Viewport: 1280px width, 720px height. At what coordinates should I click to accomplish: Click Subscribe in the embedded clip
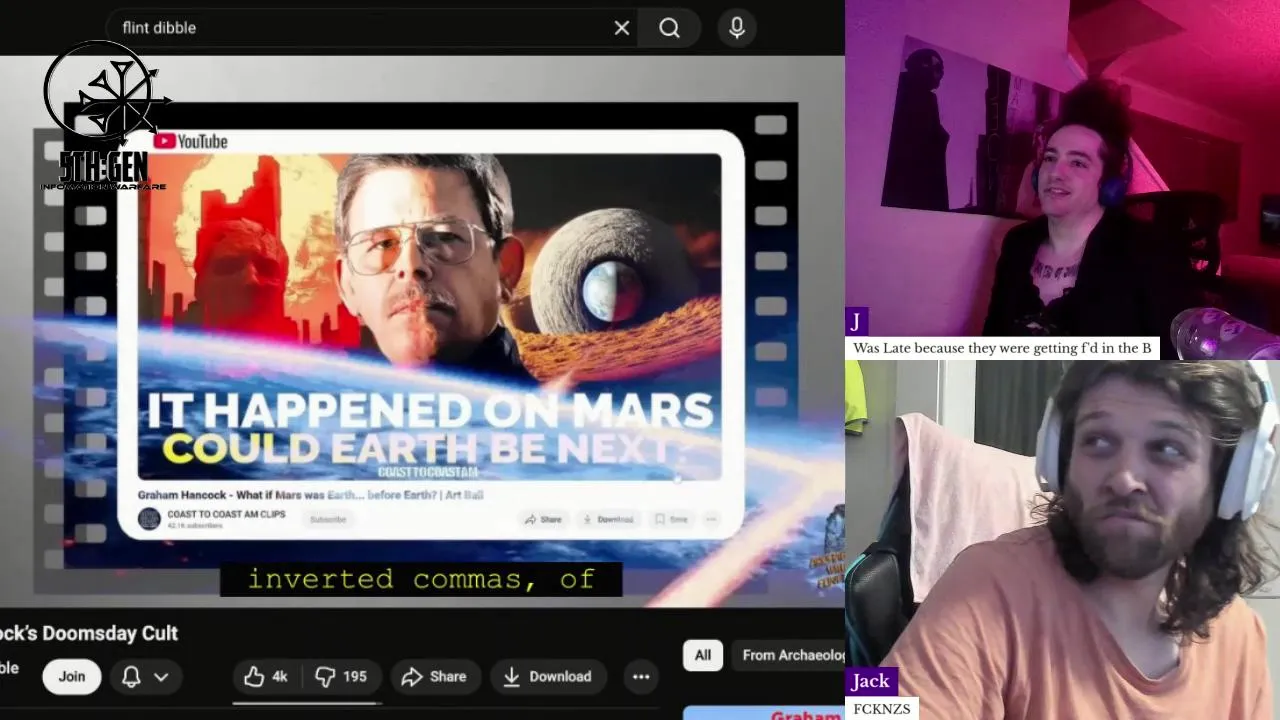[328, 519]
